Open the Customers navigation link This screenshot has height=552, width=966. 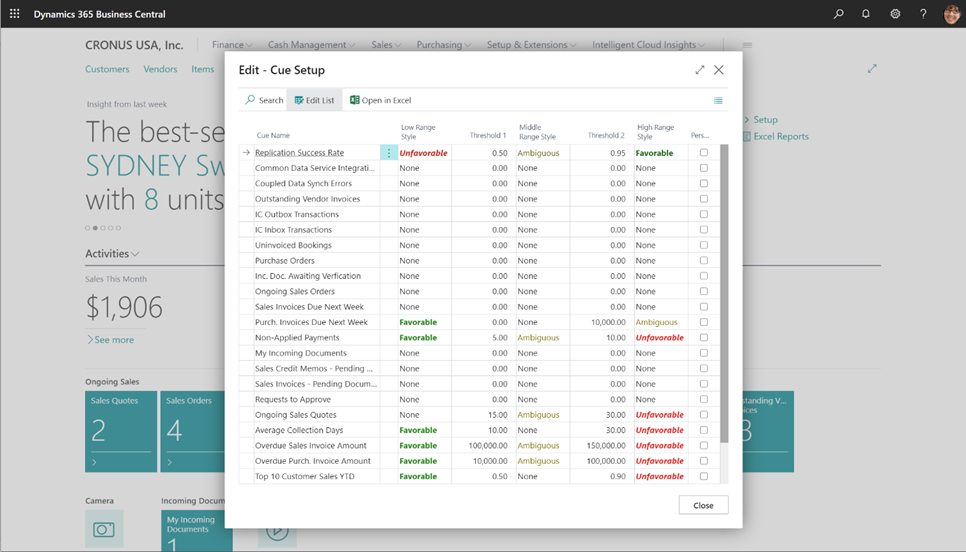coord(107,69)
